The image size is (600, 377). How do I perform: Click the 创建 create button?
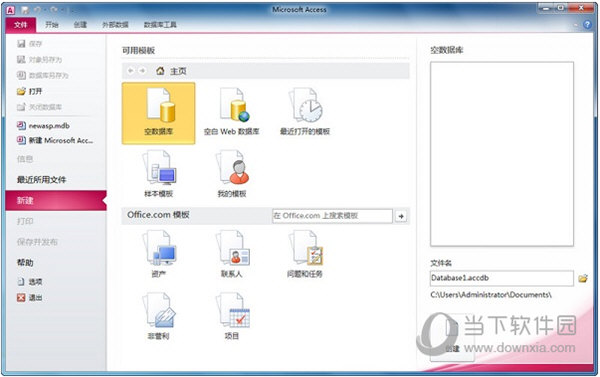coord(452,338)
